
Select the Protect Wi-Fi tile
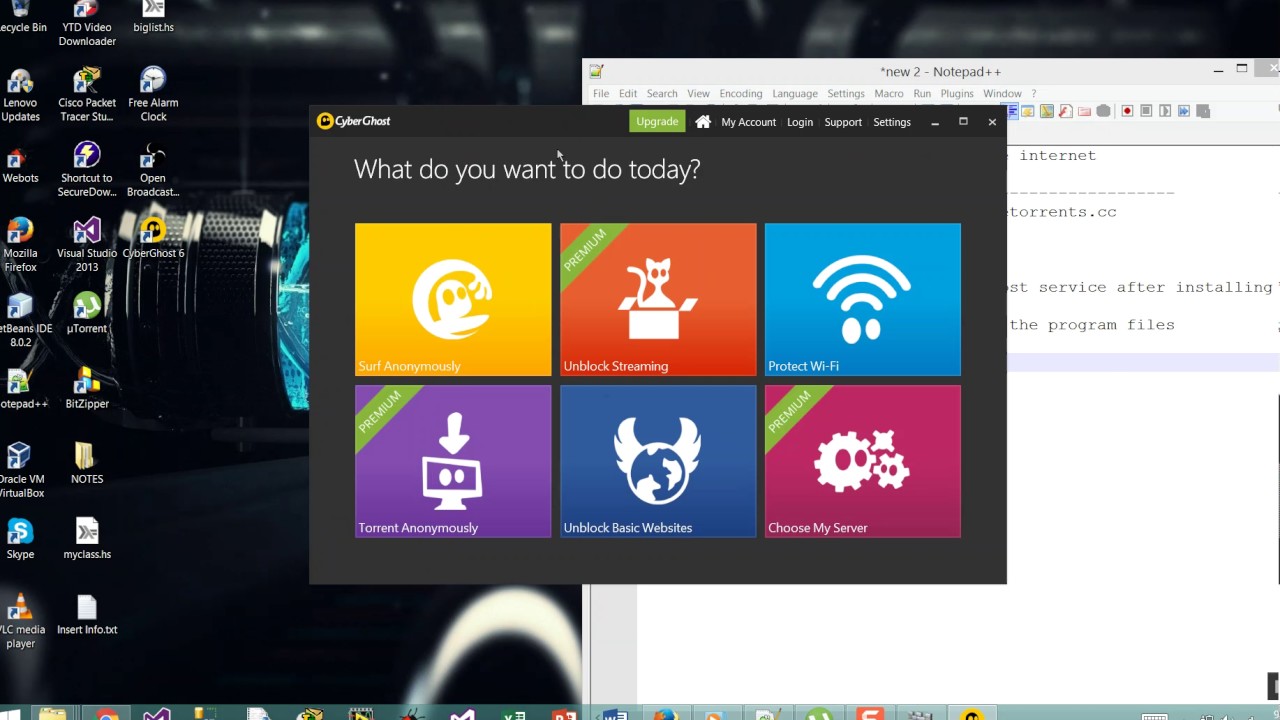[x=863, y=299]
